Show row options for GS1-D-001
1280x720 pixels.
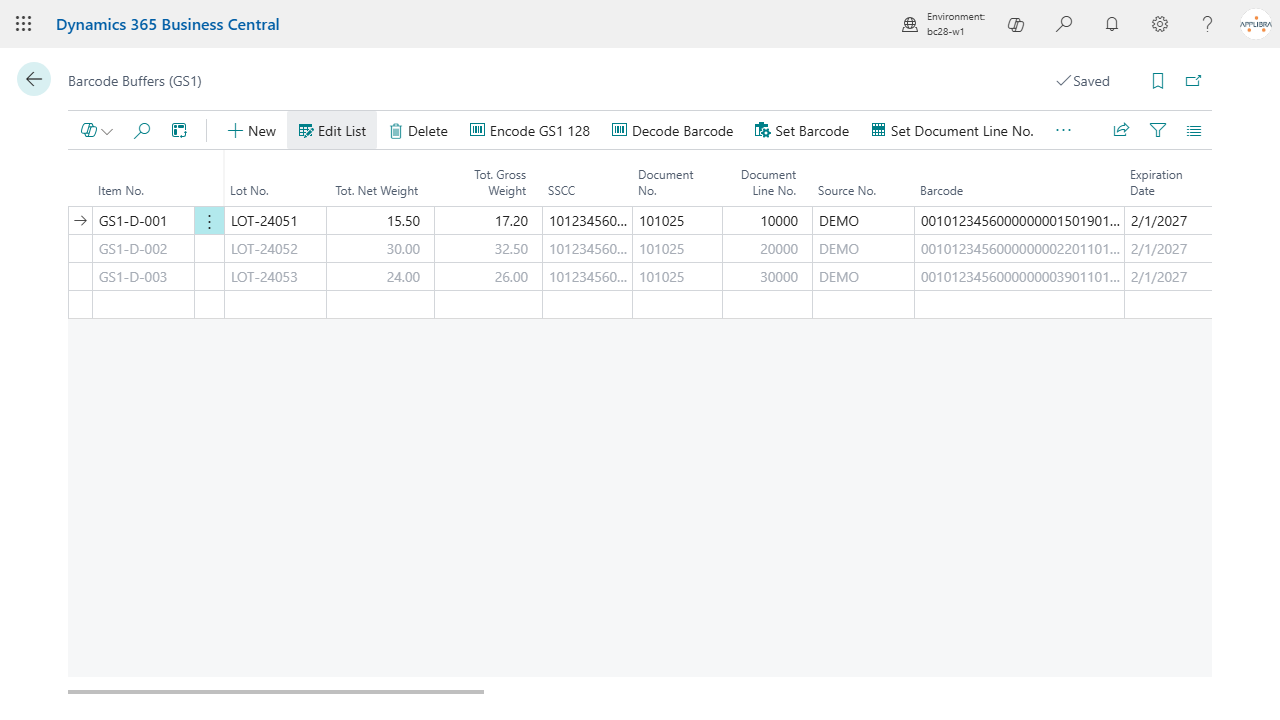tap(209, 221)
